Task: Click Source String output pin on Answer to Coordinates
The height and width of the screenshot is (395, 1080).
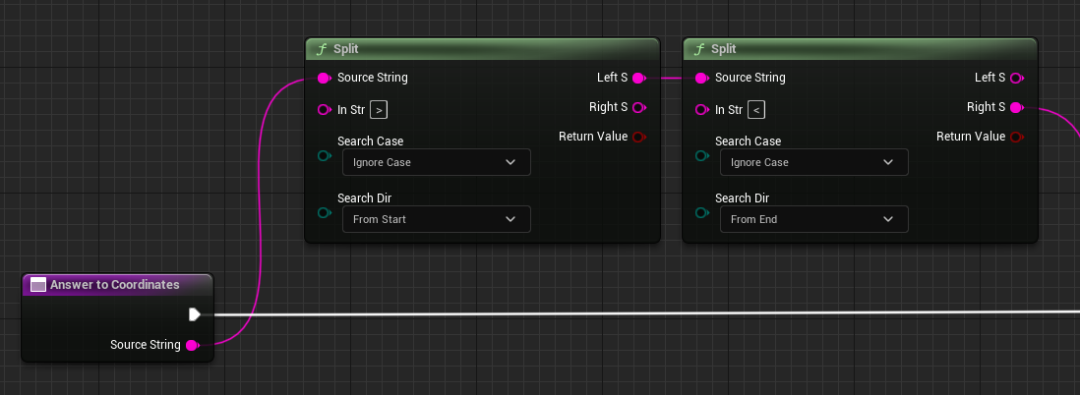Action: [x=192, y=345]
